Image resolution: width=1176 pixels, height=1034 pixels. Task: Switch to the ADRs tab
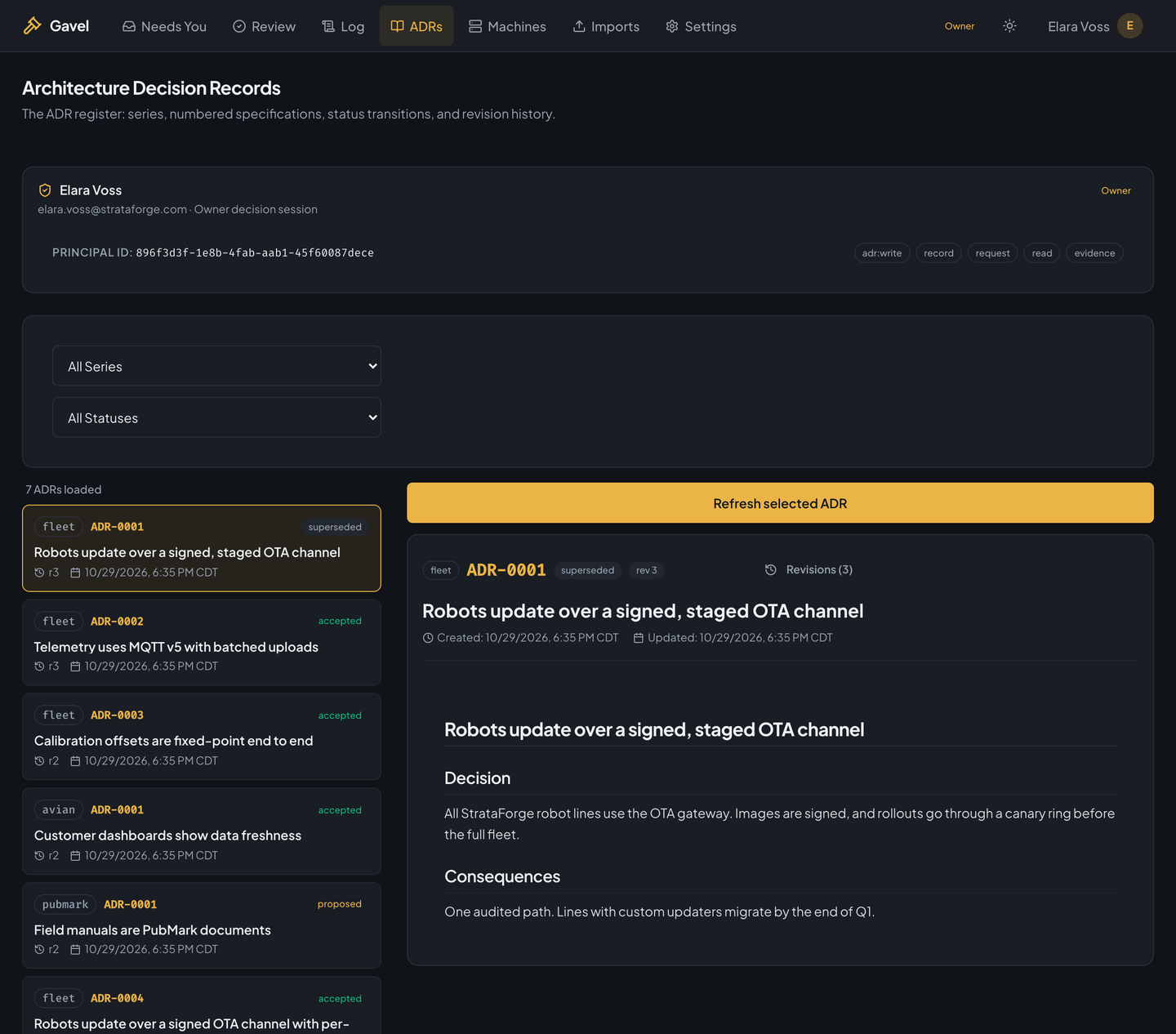(416, 26)
